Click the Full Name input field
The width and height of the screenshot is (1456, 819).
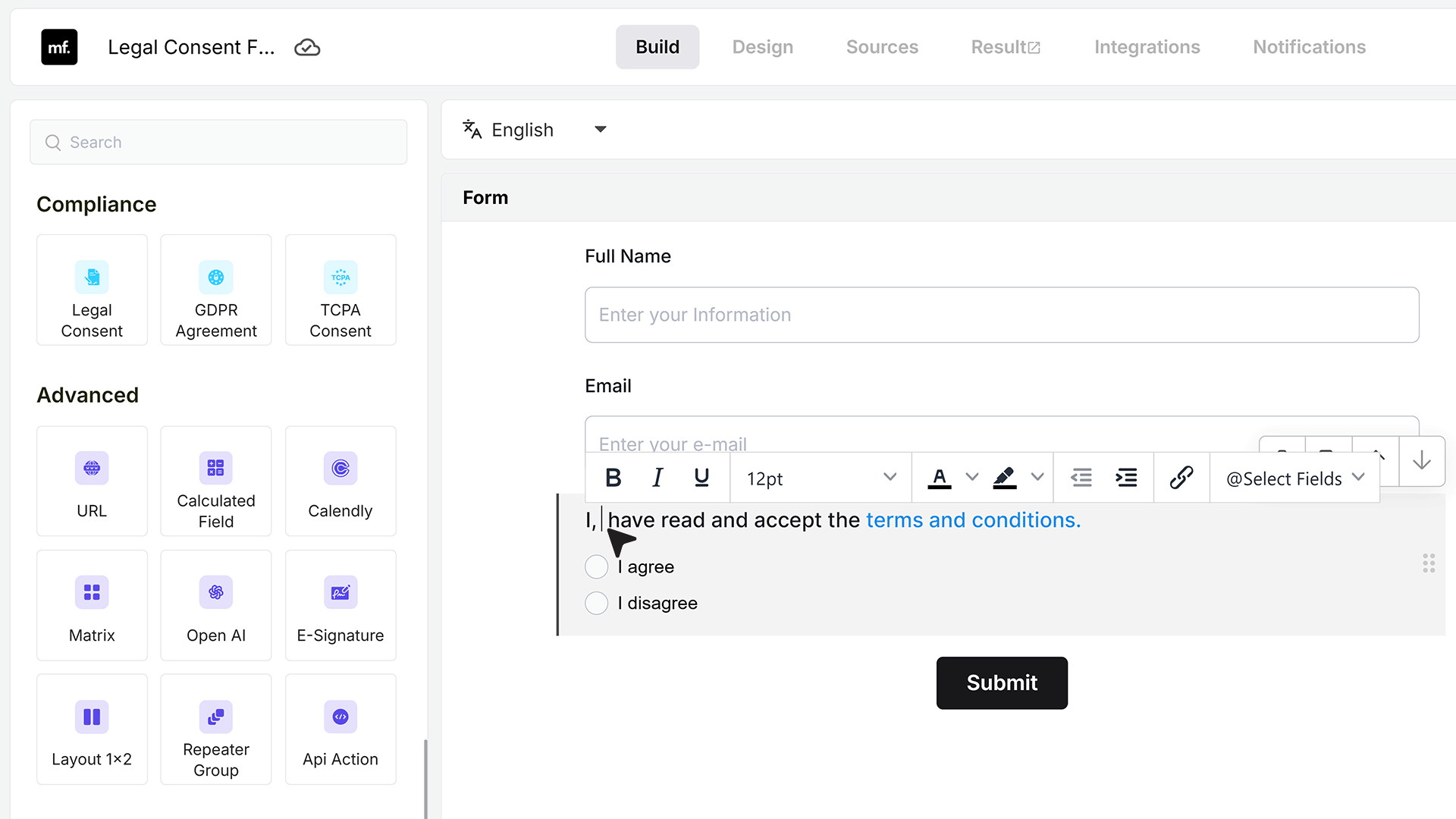tap(1002, 315)
